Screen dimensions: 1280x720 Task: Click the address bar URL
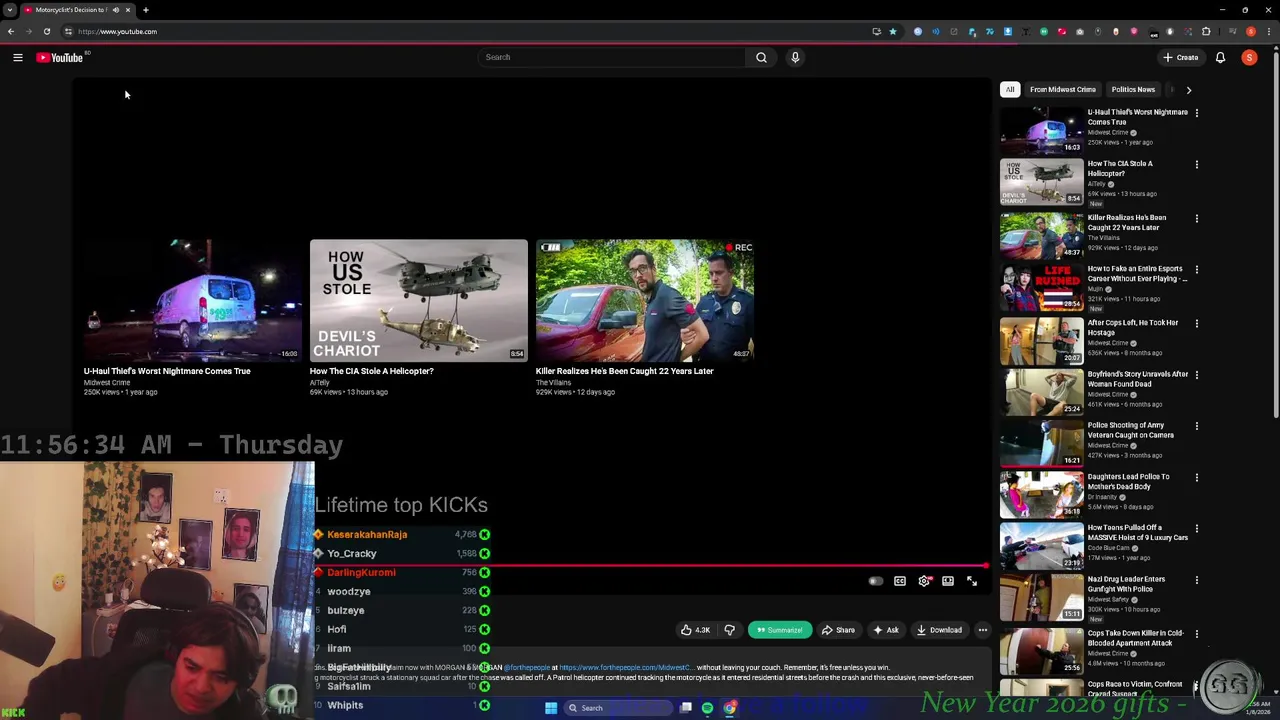point(118,32)
